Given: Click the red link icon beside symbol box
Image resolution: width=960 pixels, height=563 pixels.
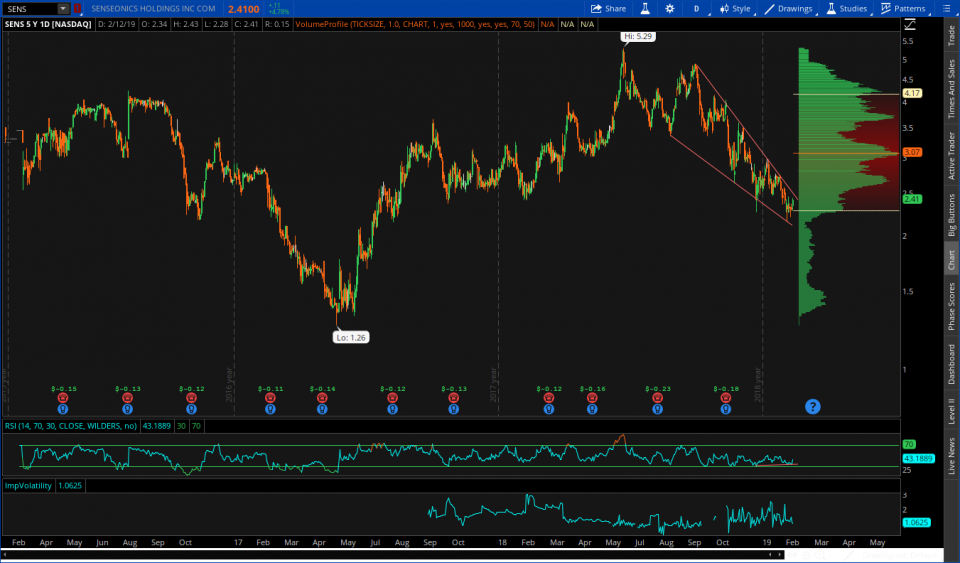Looking at the screenshot, I should coord(77,9).
